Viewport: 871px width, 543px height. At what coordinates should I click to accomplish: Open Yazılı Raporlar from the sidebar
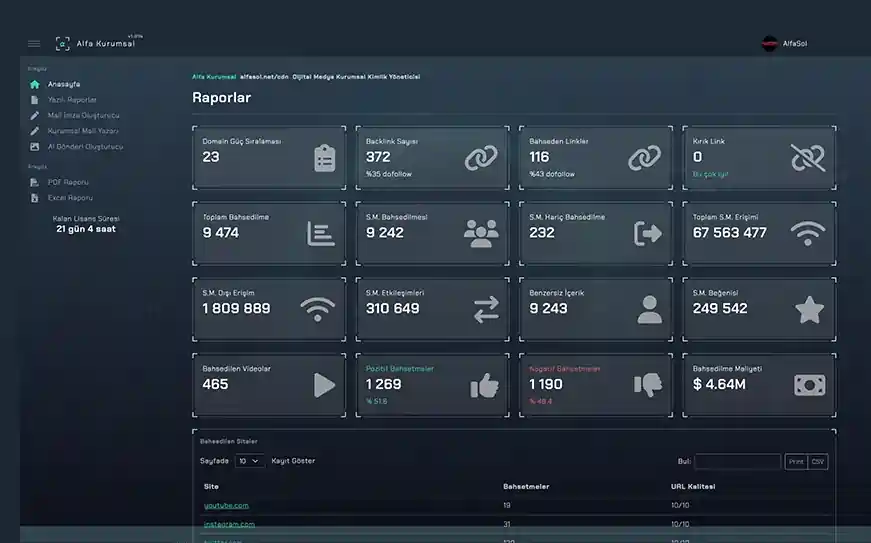[x=72, y=100]
